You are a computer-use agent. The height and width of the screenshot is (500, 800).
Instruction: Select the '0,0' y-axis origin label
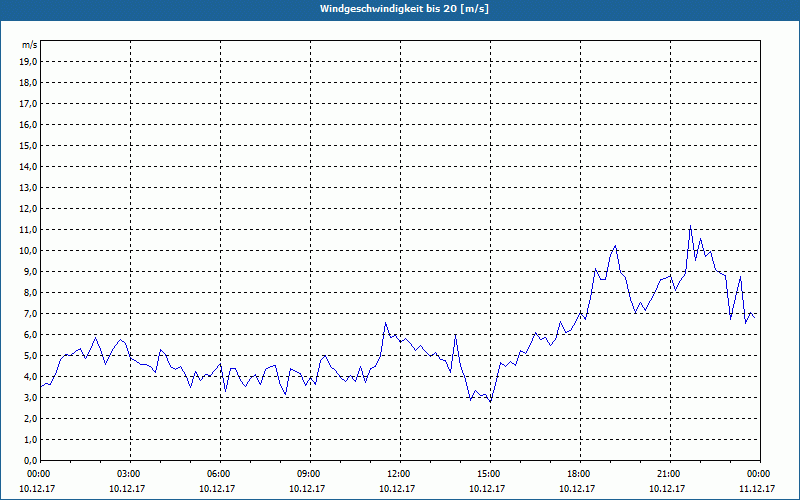[x=31, y=460]
